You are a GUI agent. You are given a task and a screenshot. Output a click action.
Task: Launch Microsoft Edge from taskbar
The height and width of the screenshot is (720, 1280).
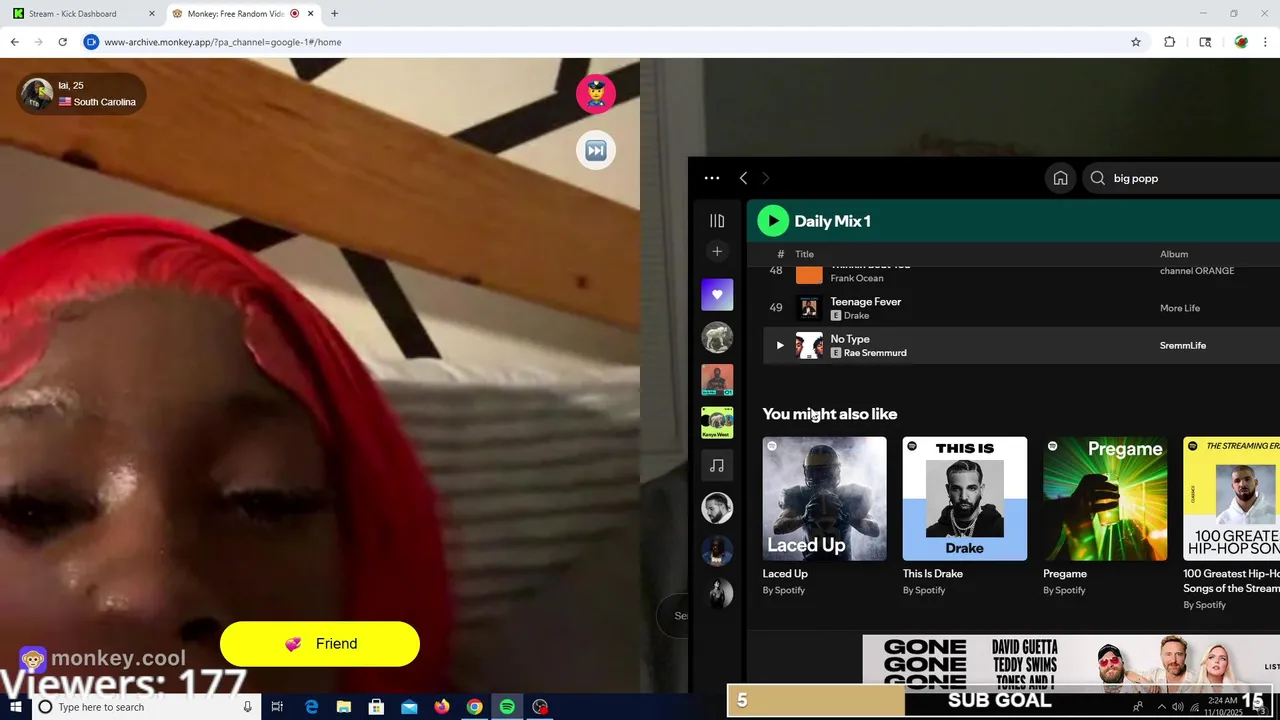coord(311,707)
